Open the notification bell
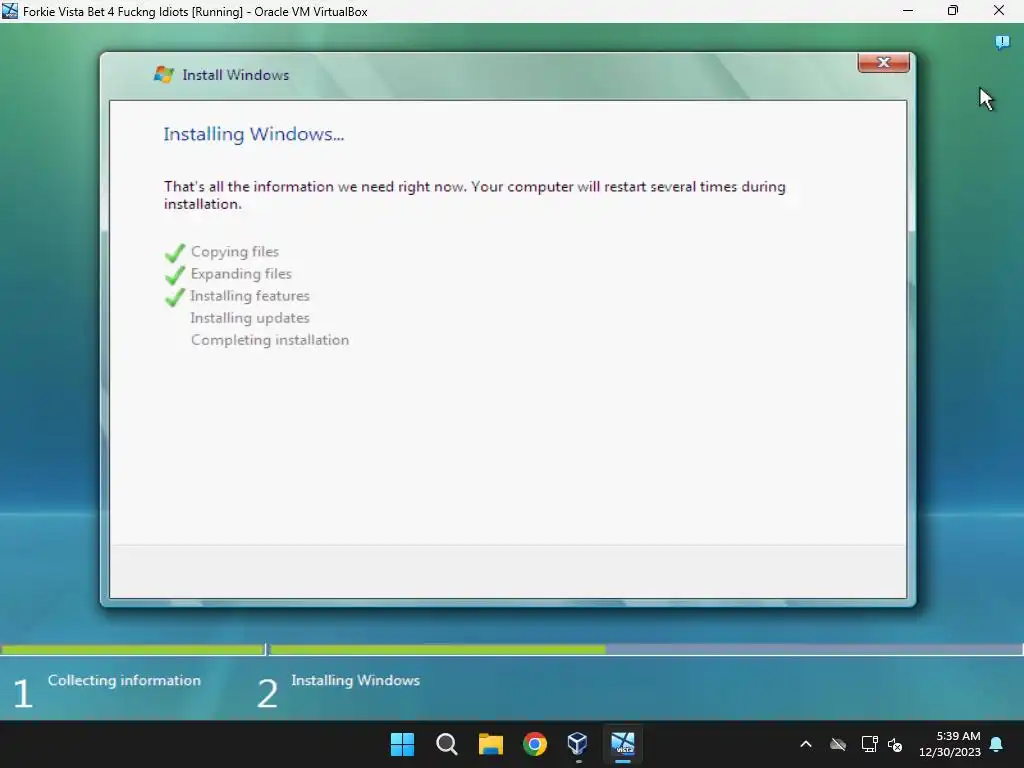 pos(997,744)
